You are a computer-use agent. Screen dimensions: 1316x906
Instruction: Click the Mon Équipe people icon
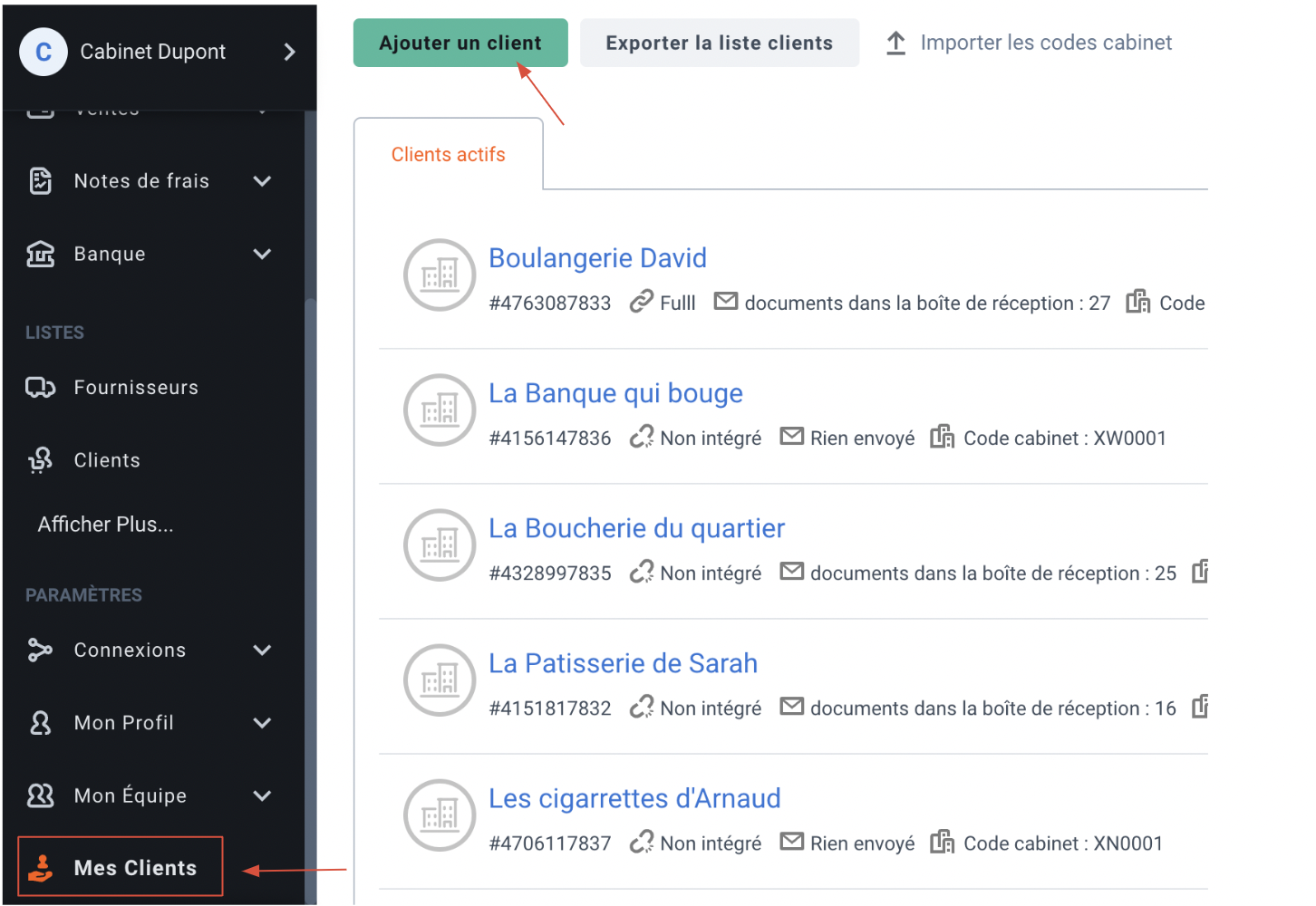point(41,795)
